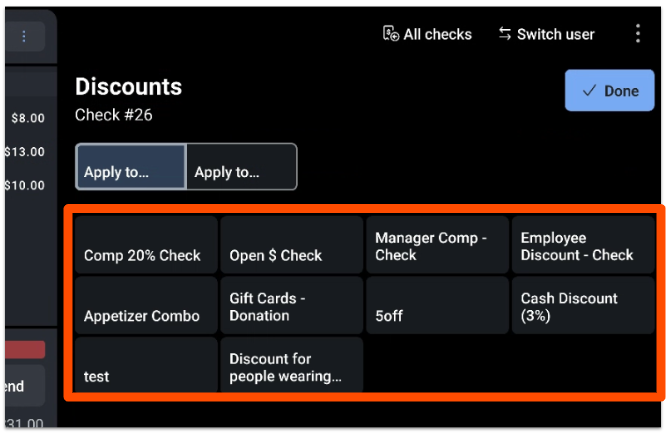Apply Employee Discount - Check

click(x=582, y=245)
